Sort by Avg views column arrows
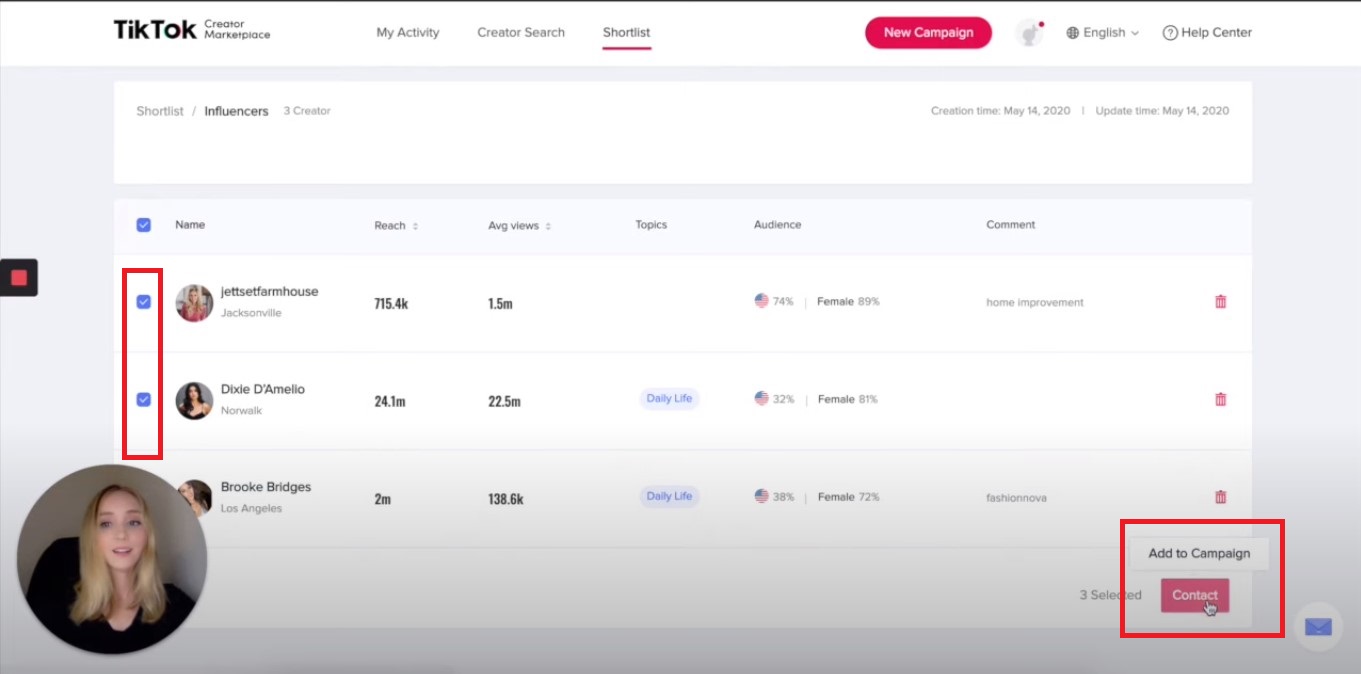This screenshot has height=674, width=1361. tap(548, 226)
